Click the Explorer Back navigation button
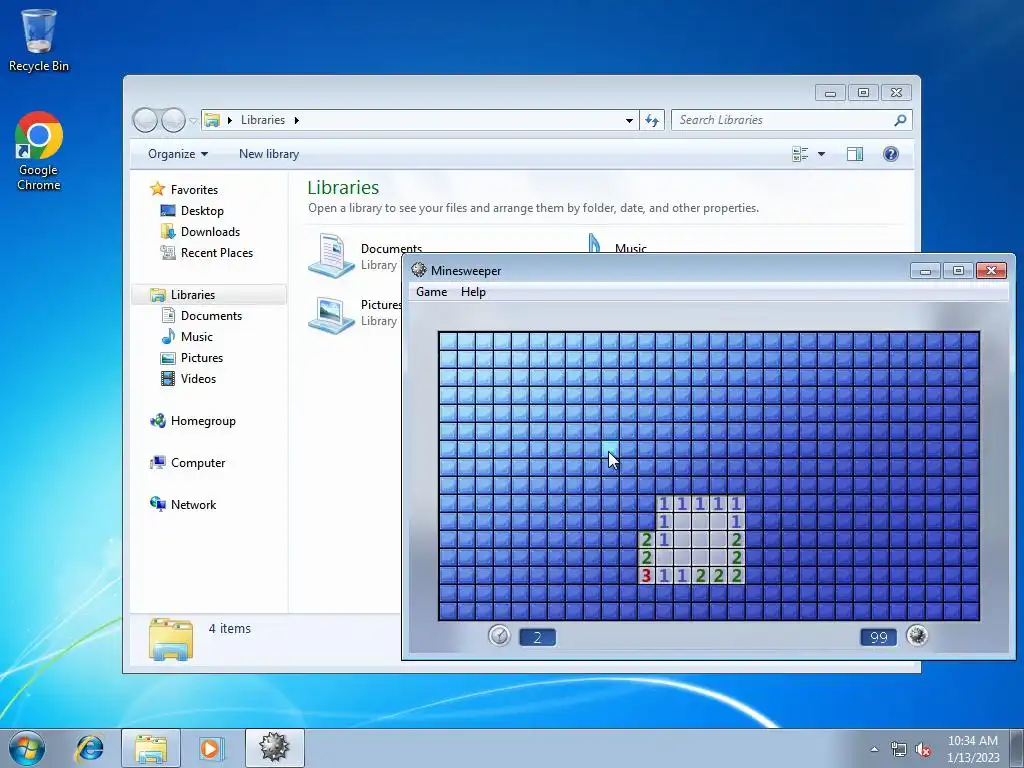Screen dimensions: 1024x768 (145, 120)
